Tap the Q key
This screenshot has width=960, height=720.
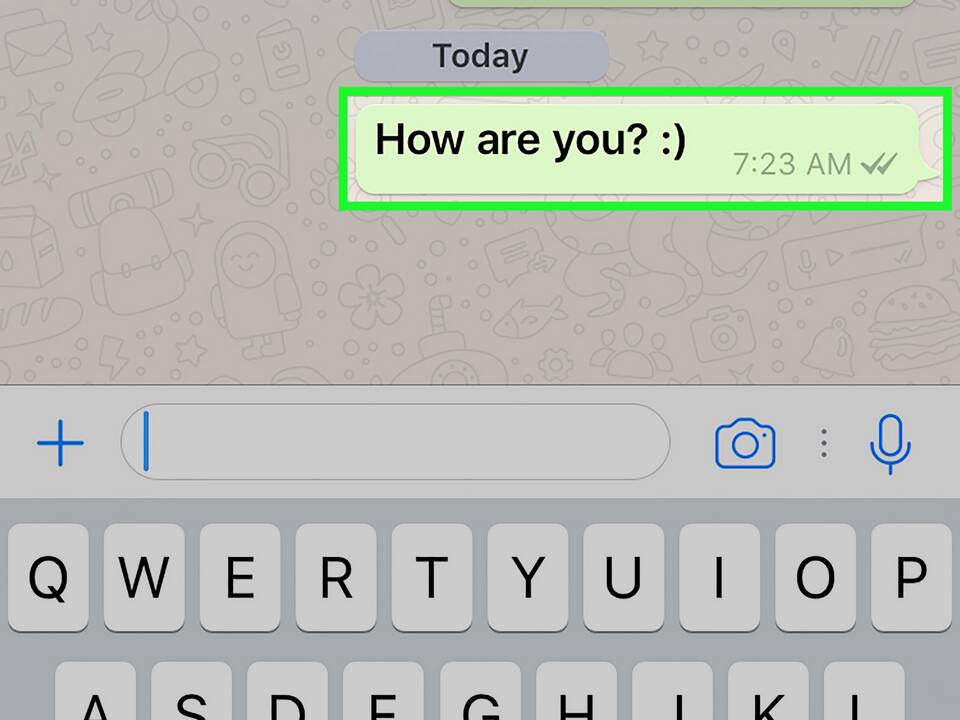coord(48,577)
